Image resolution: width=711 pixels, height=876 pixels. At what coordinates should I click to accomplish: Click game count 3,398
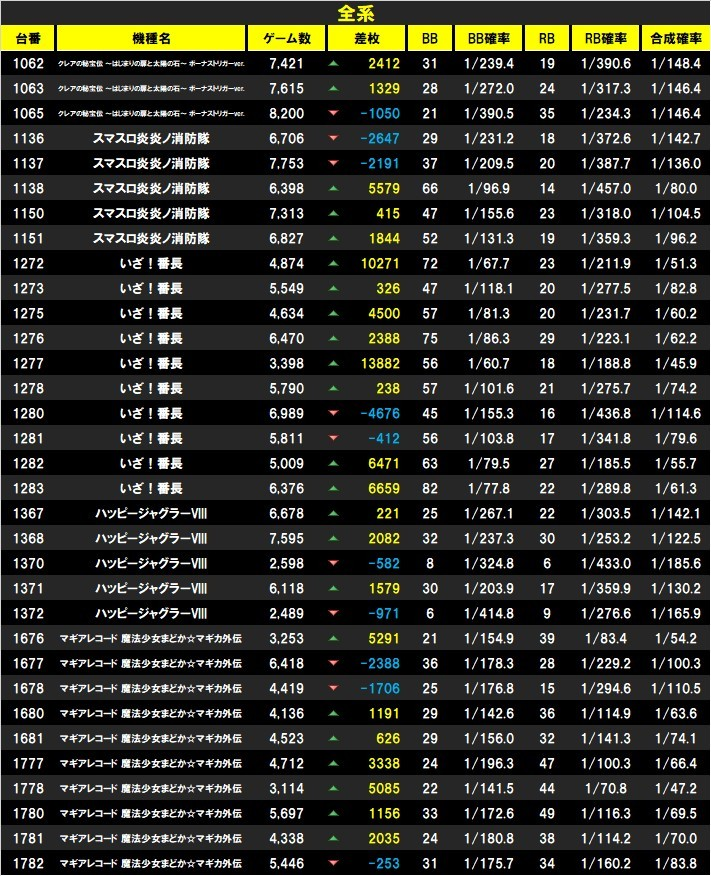[x=287, y=364]
